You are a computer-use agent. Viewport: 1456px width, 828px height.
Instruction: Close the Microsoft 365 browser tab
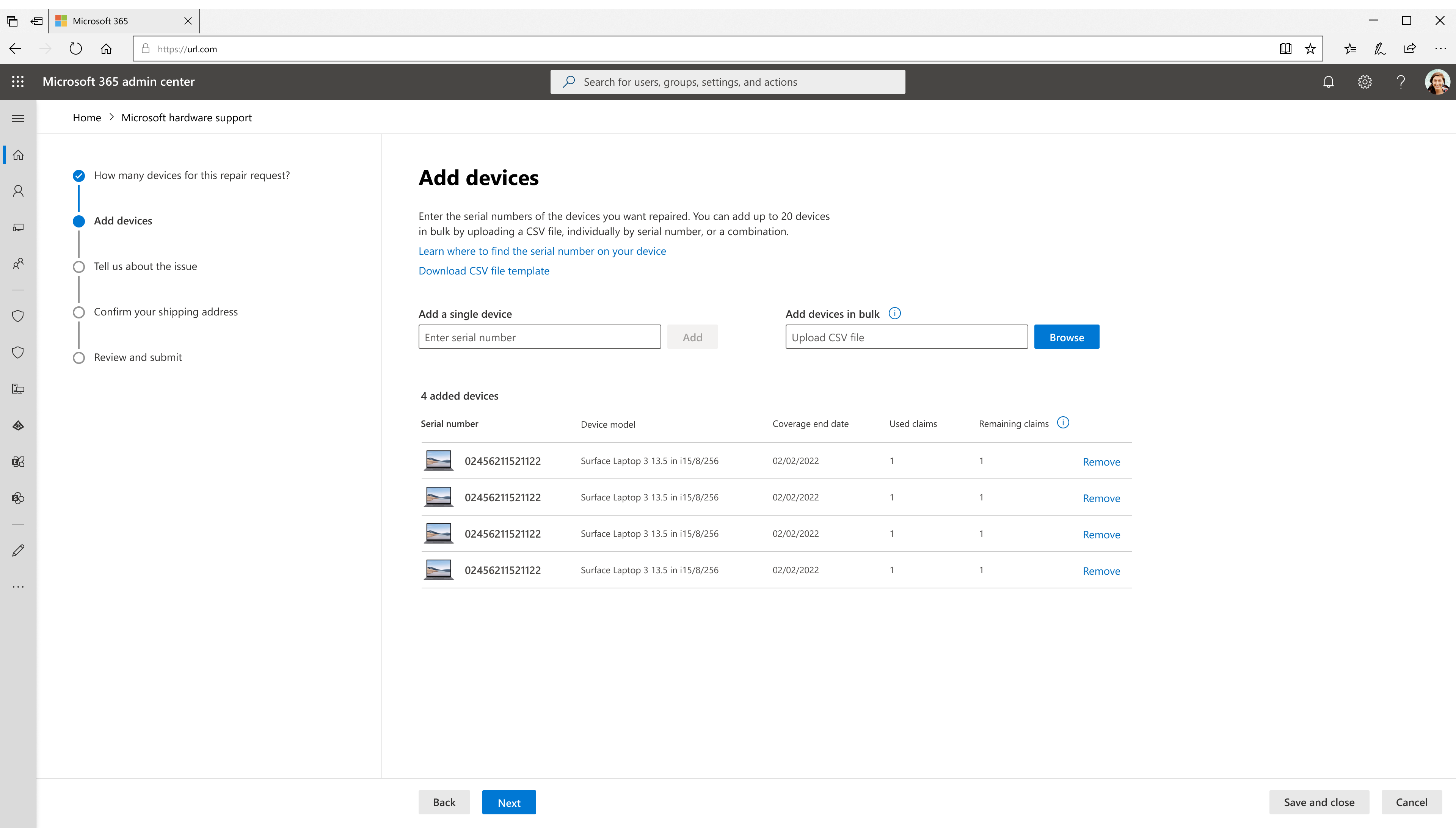coord(188,21)
